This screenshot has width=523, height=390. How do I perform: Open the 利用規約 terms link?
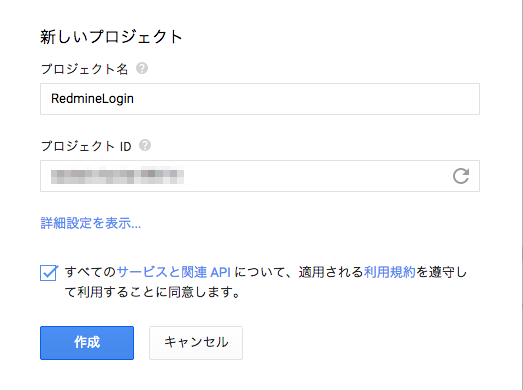pyautogui.click(x=390, y=272)
